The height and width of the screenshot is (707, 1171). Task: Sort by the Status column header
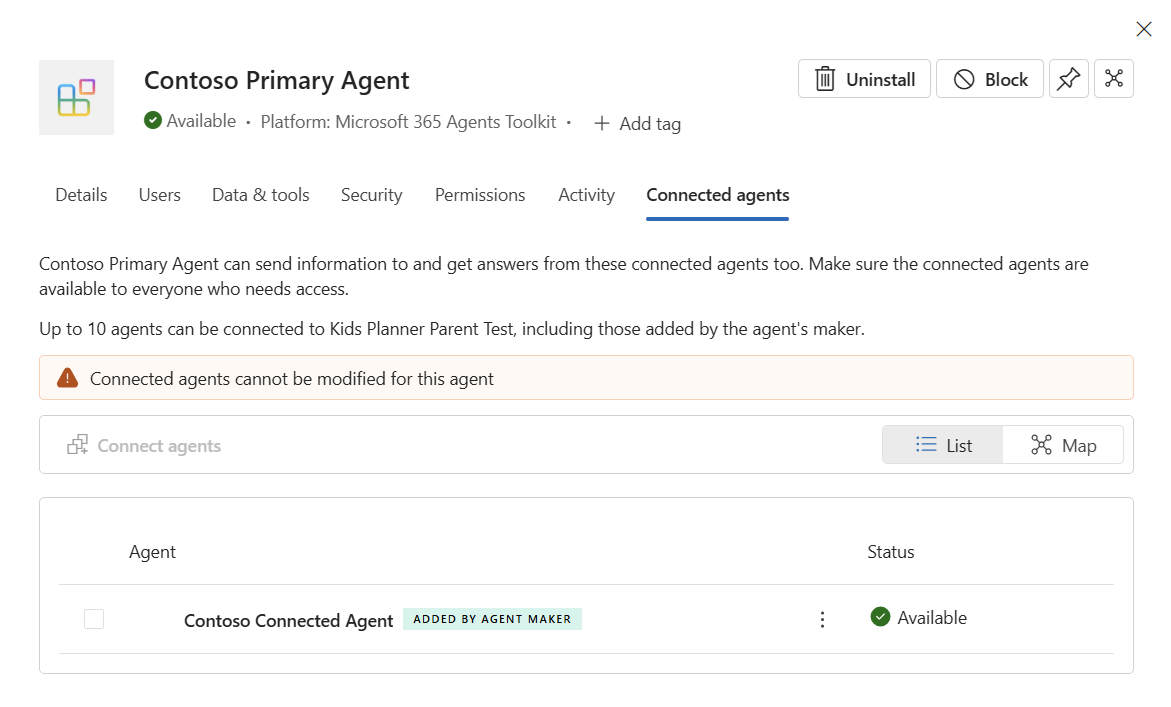890,552
